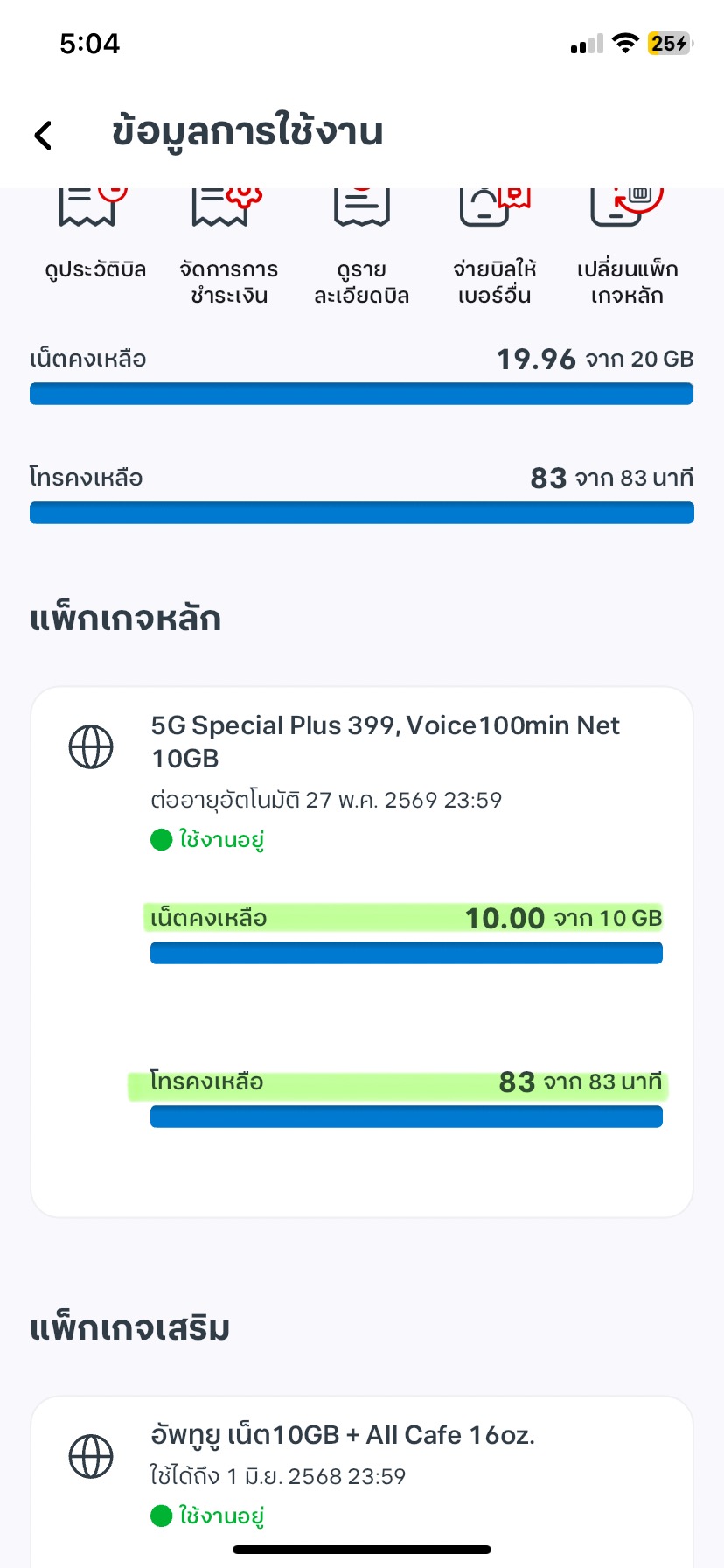724x1568 pixels.
Task: Tap the Wi-Fi status icon
Action: point(624,44)
